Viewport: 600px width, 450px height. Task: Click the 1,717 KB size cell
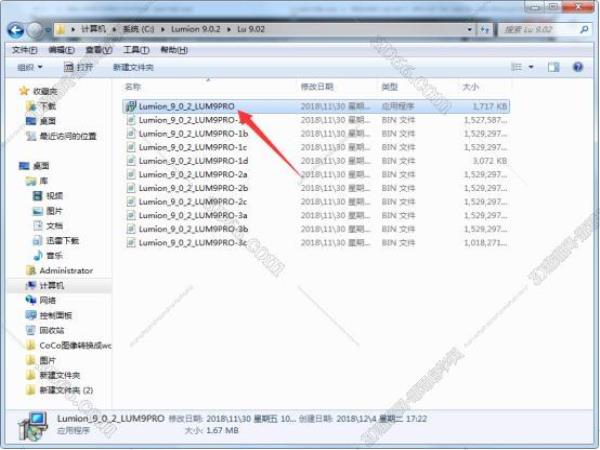(x=490, y=106)
